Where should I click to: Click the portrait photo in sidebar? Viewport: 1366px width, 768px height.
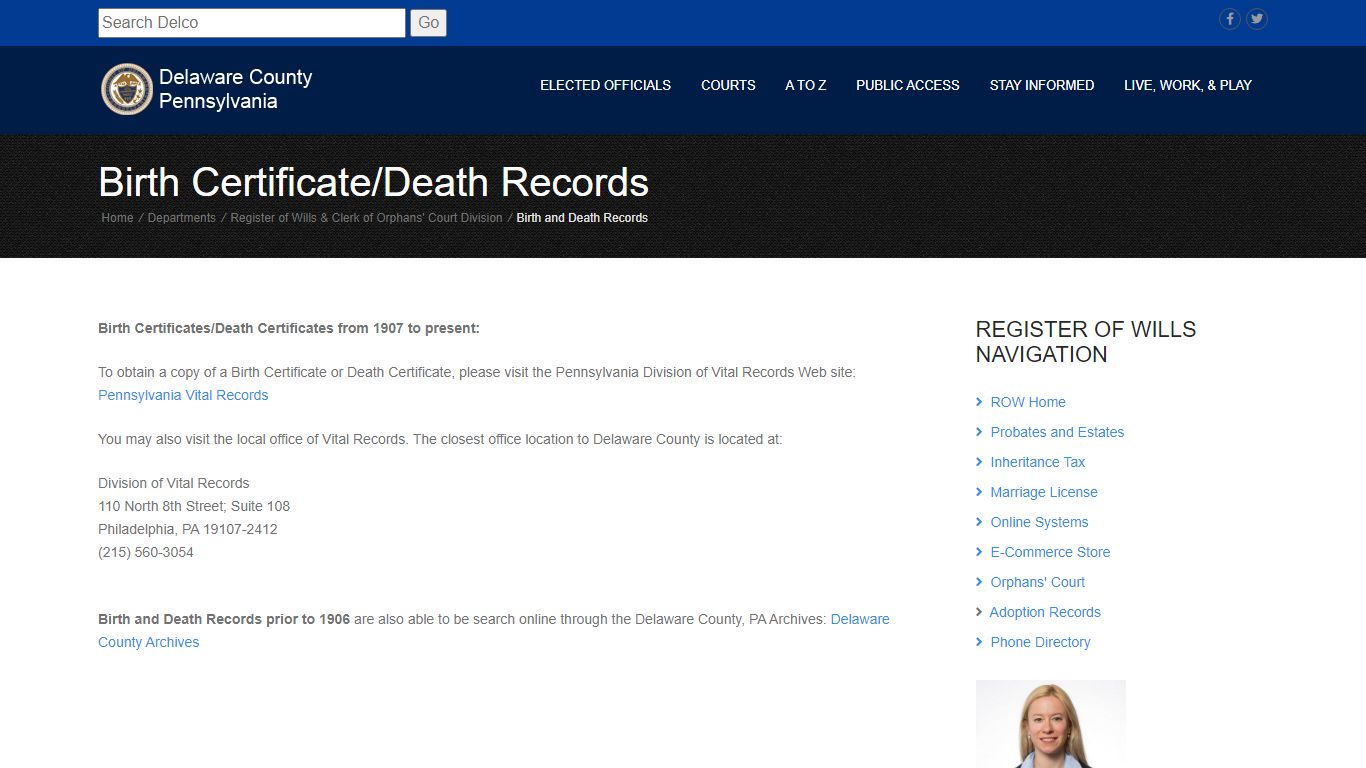click(x=1050, y=724)
